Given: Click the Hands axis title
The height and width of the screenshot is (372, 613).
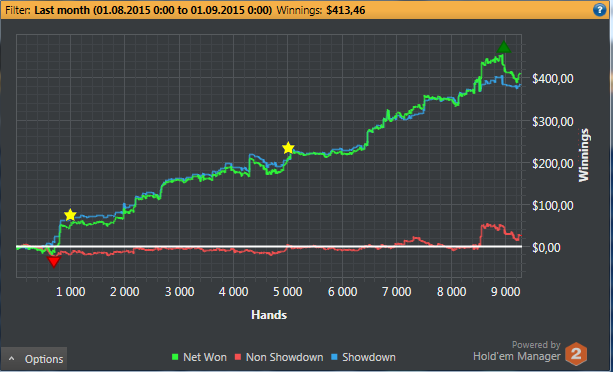Looking at the screenshot, I should click(269, 315).
